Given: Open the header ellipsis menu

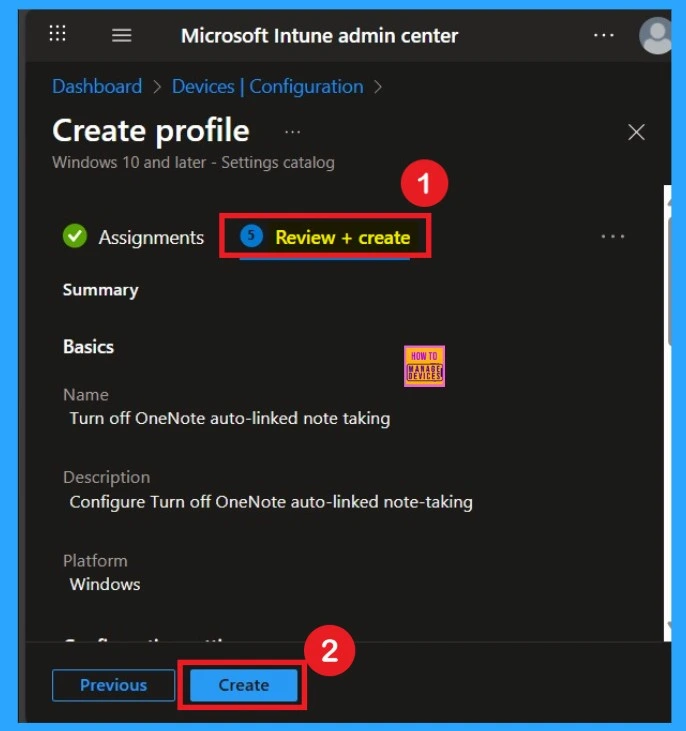Looking at the screenshot, I should tap(603, 35).
